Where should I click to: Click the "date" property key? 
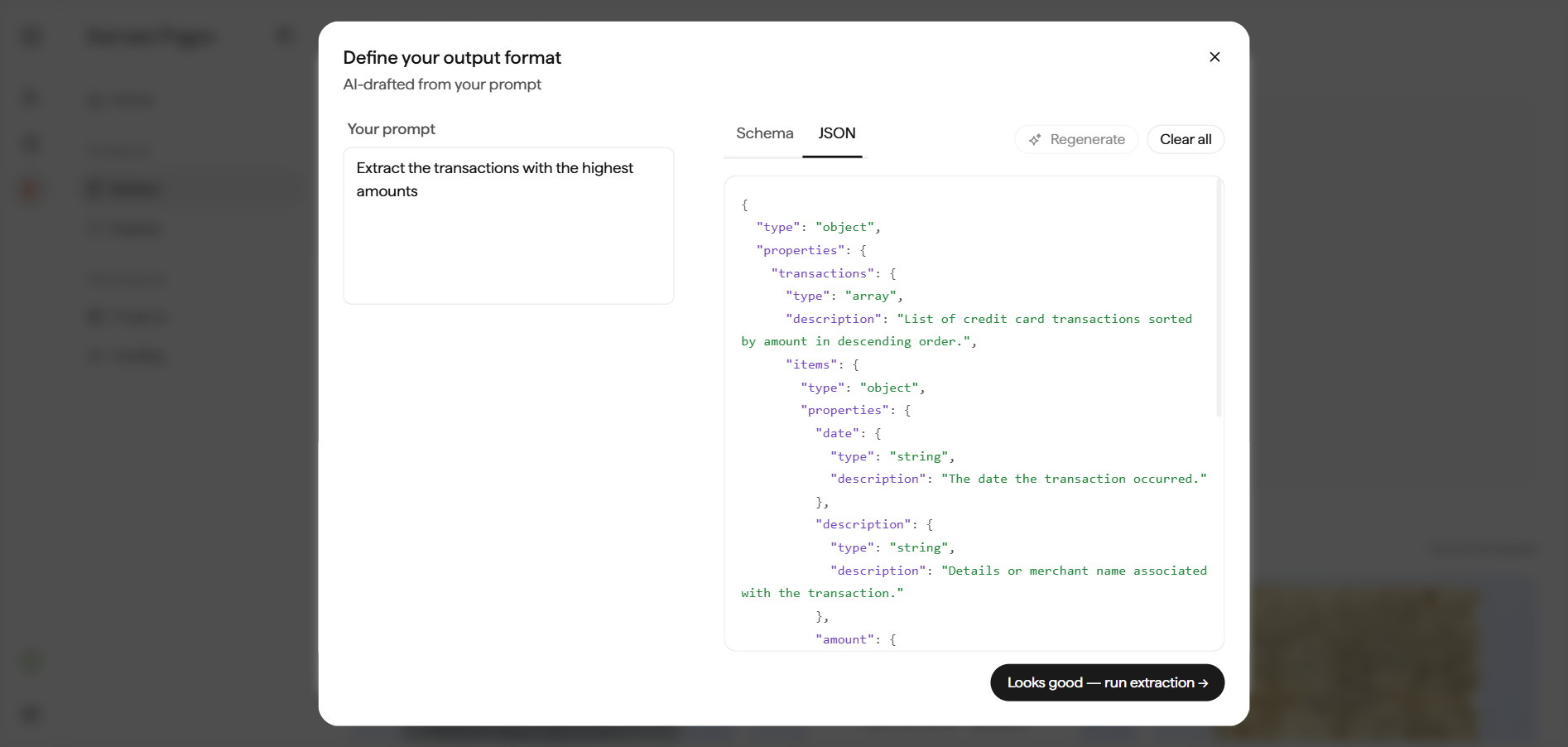(837, 433)
